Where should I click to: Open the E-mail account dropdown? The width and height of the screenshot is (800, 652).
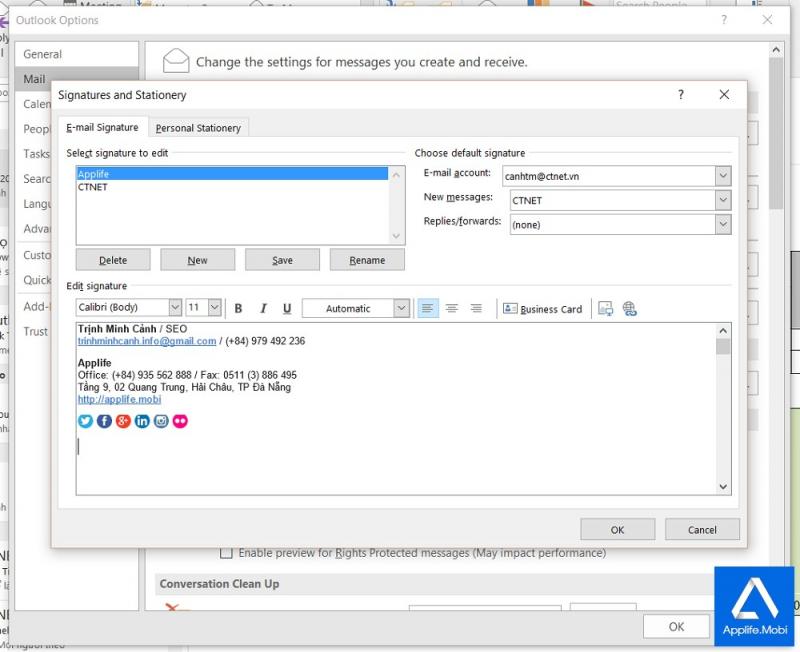(x=722, y=176)
